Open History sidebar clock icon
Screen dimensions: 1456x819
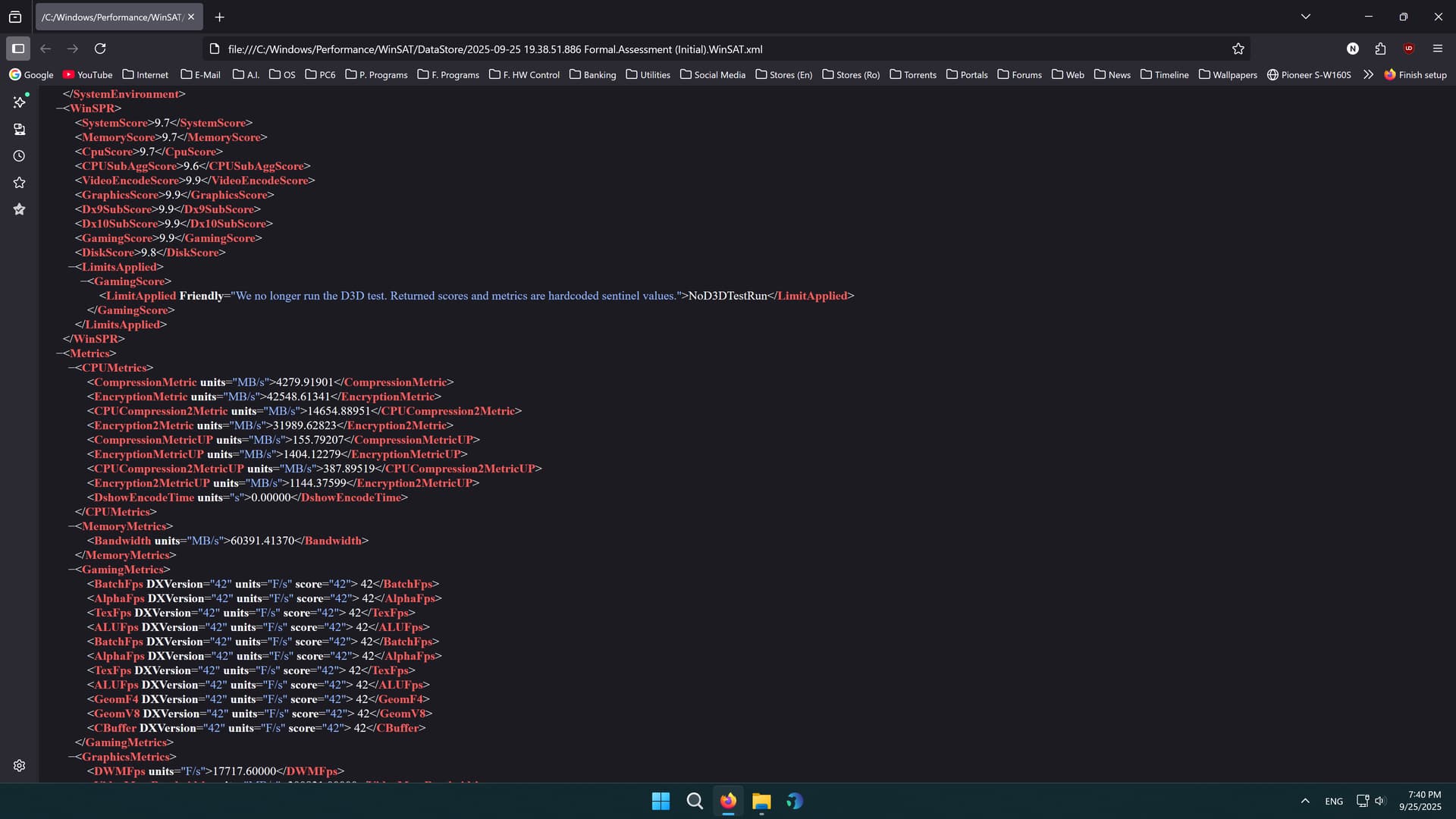tap(20, 156)
